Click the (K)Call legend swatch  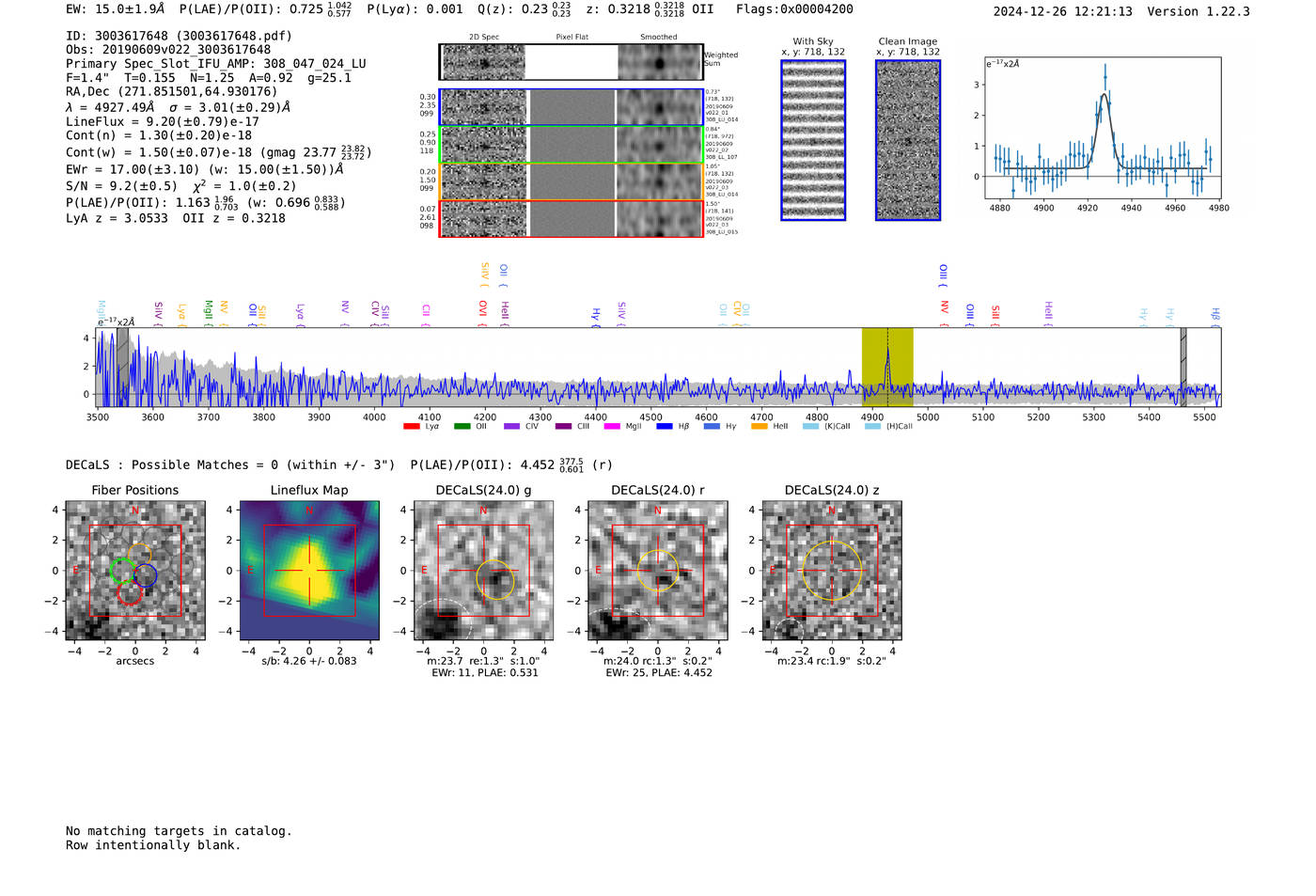pyautogui.click(x=810, y=427)
